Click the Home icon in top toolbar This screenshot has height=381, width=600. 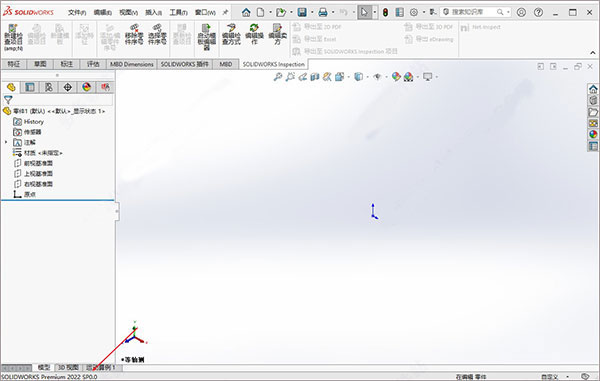[246, 13]
